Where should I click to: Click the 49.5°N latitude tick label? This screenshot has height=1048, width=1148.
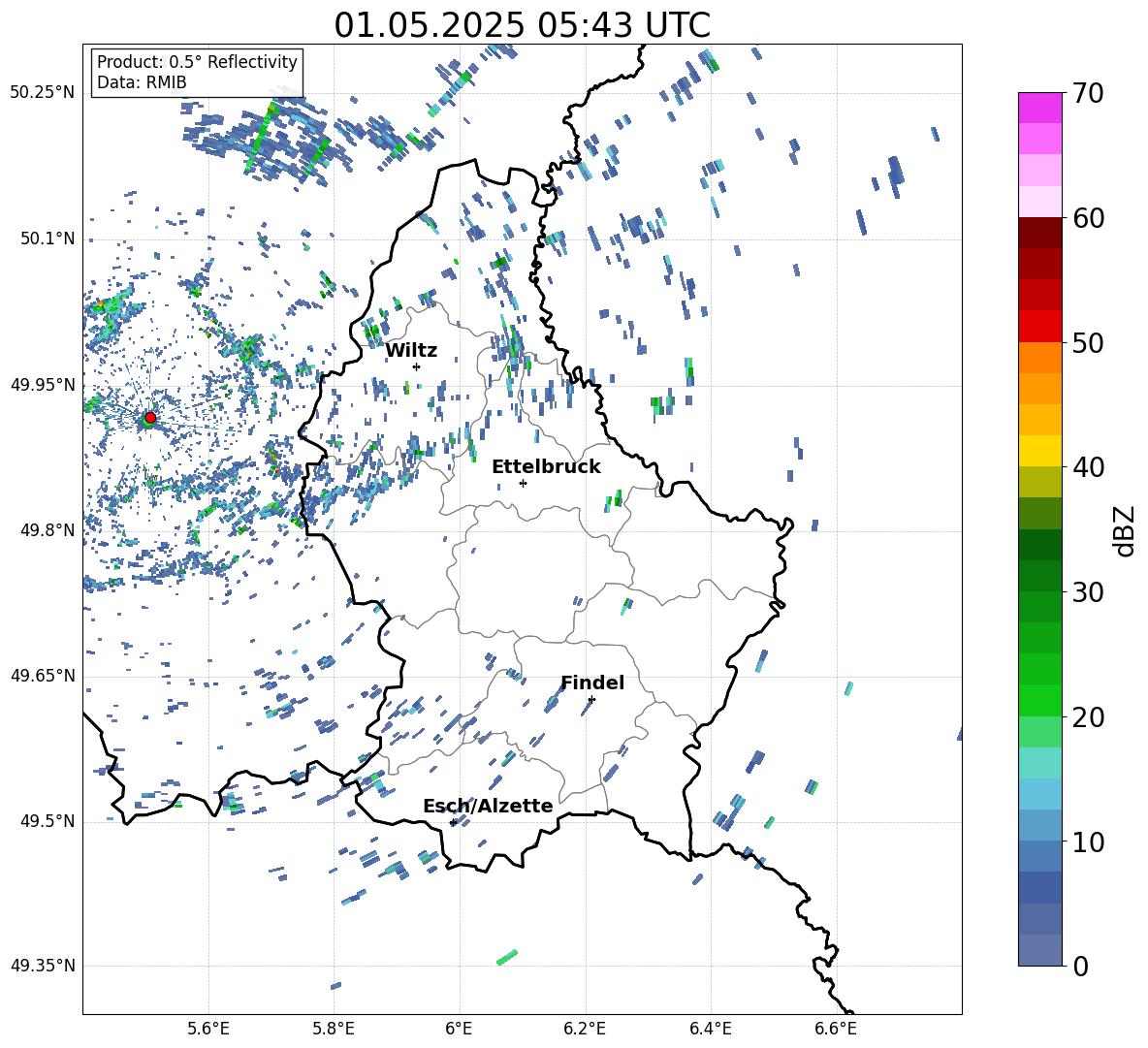tap(48, 821)
